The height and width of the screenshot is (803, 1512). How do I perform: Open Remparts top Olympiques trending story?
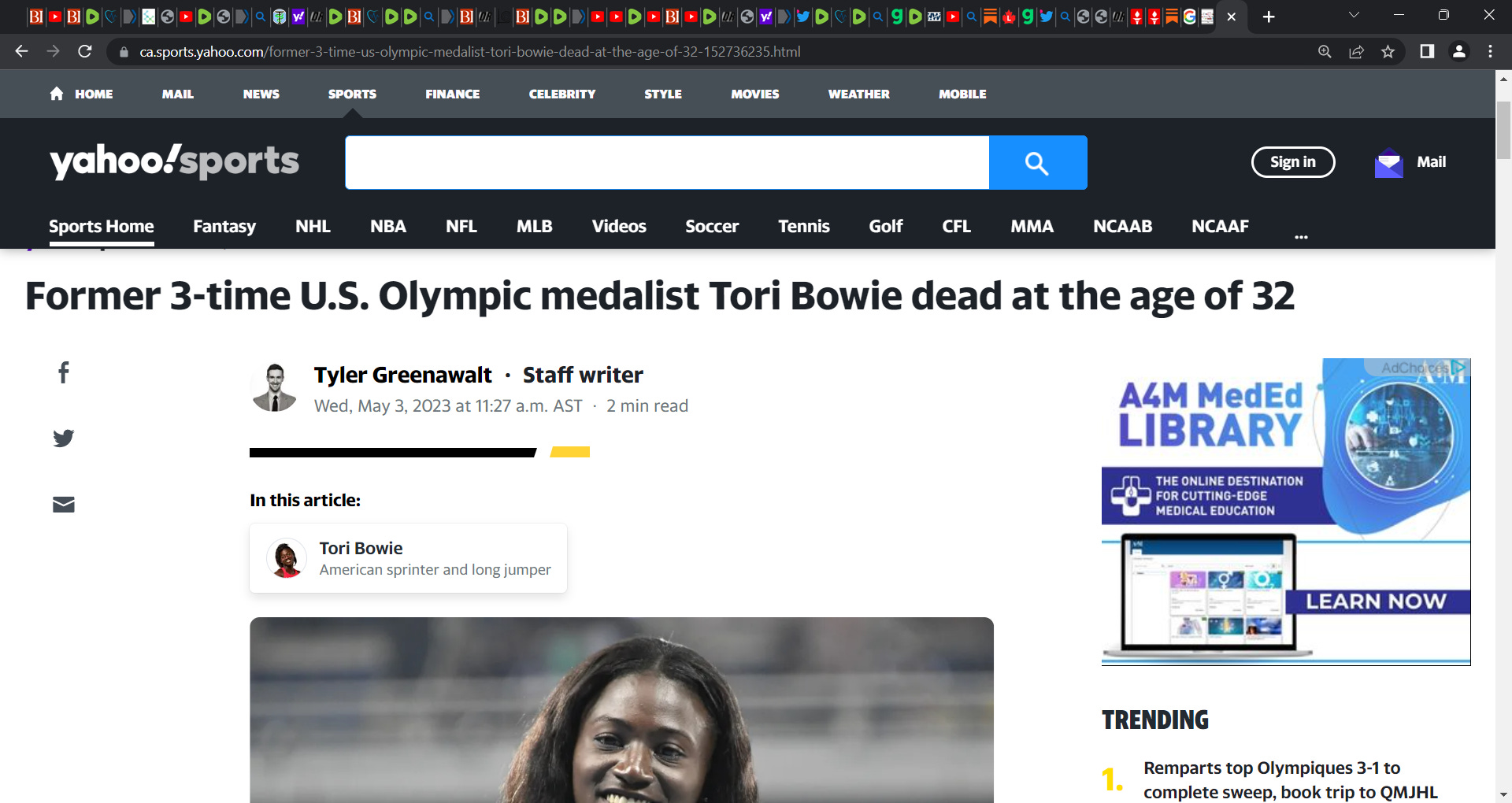click(x=1290, y=780)
